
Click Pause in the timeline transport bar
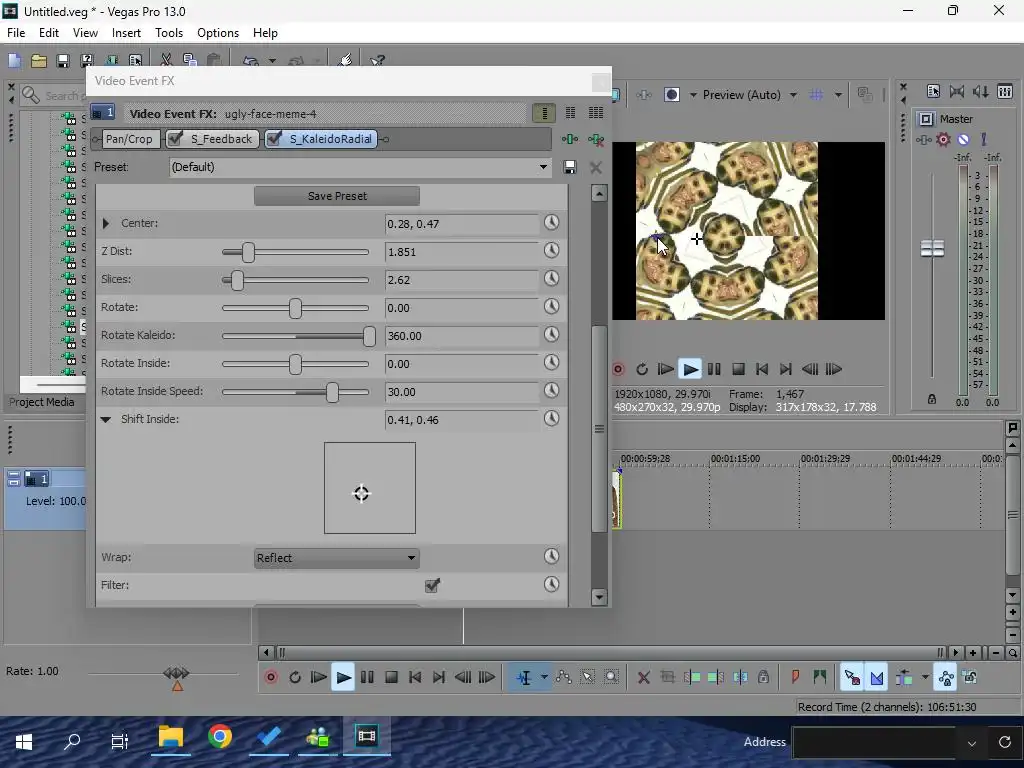(x=367, y=678)
